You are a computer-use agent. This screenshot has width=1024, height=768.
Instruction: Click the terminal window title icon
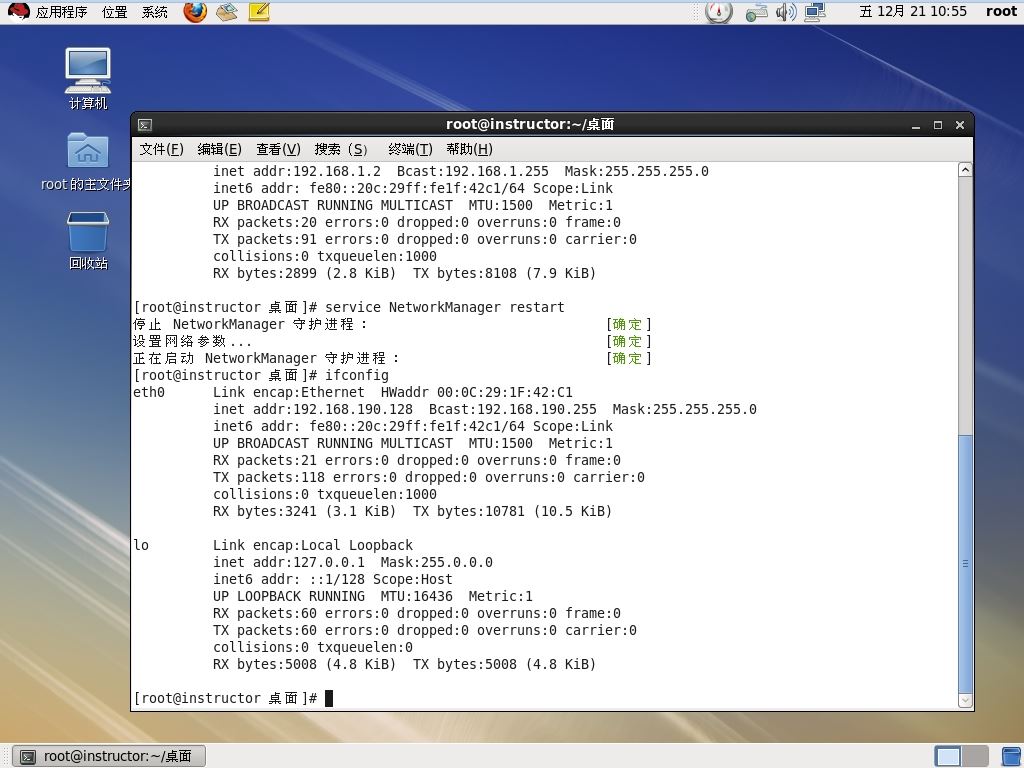pyautogui.click(x=145, y=125)
